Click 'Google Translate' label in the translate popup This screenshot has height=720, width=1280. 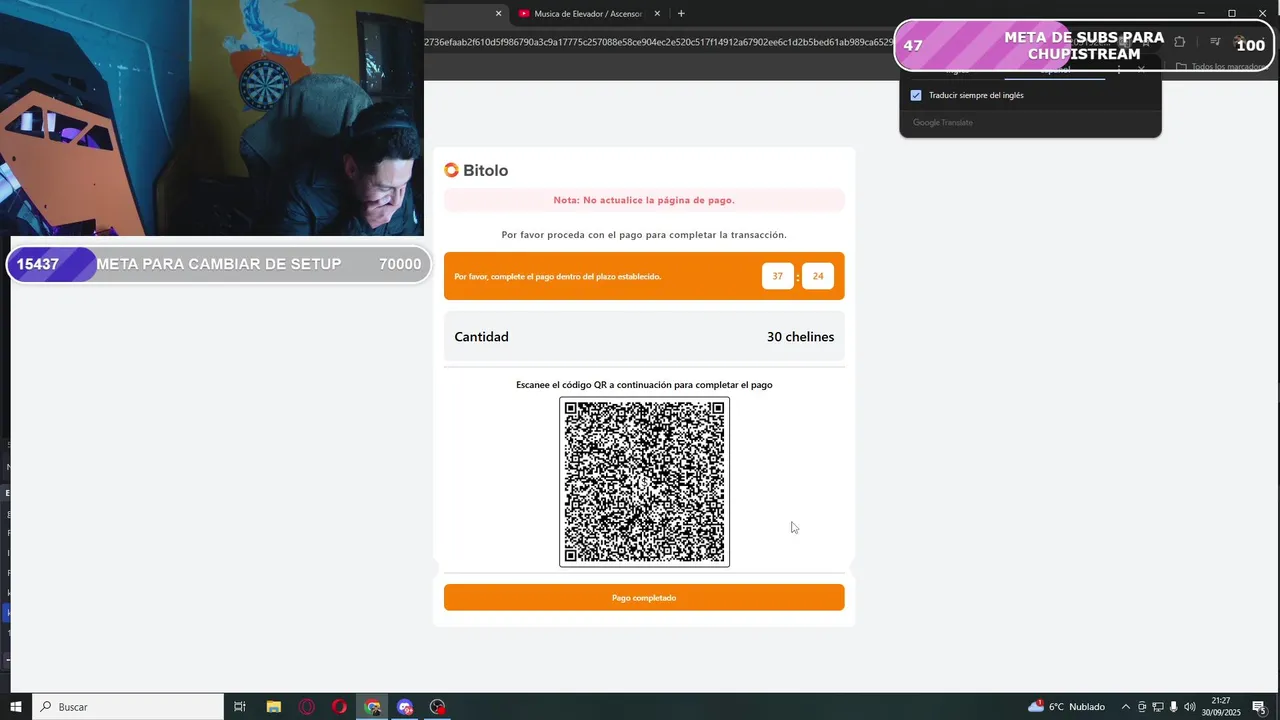click(943, 123)
